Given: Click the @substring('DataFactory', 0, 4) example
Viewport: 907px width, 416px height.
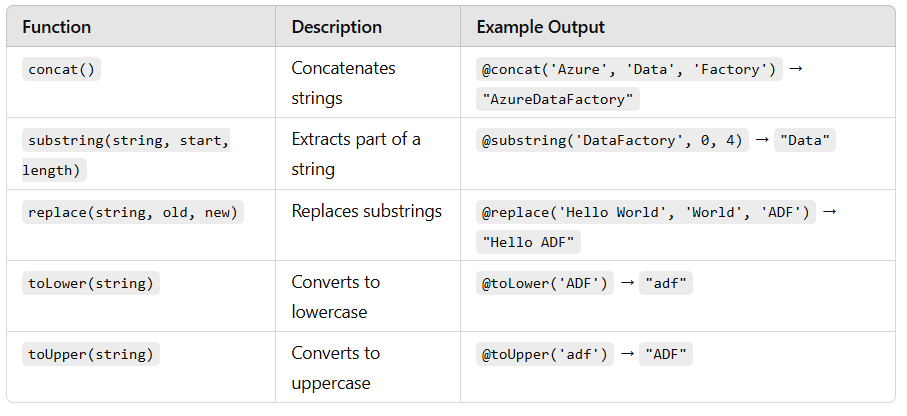Looking at the screenshot, I should (x=612, y=141).
